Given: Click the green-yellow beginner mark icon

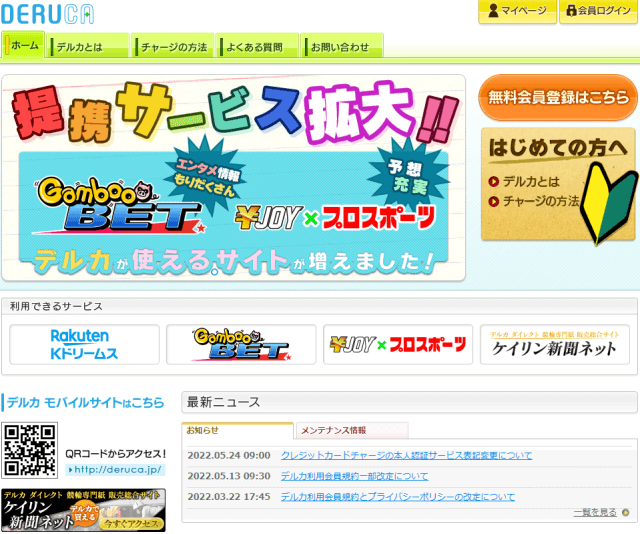Looking at the screenshot, I should point(608,203).
